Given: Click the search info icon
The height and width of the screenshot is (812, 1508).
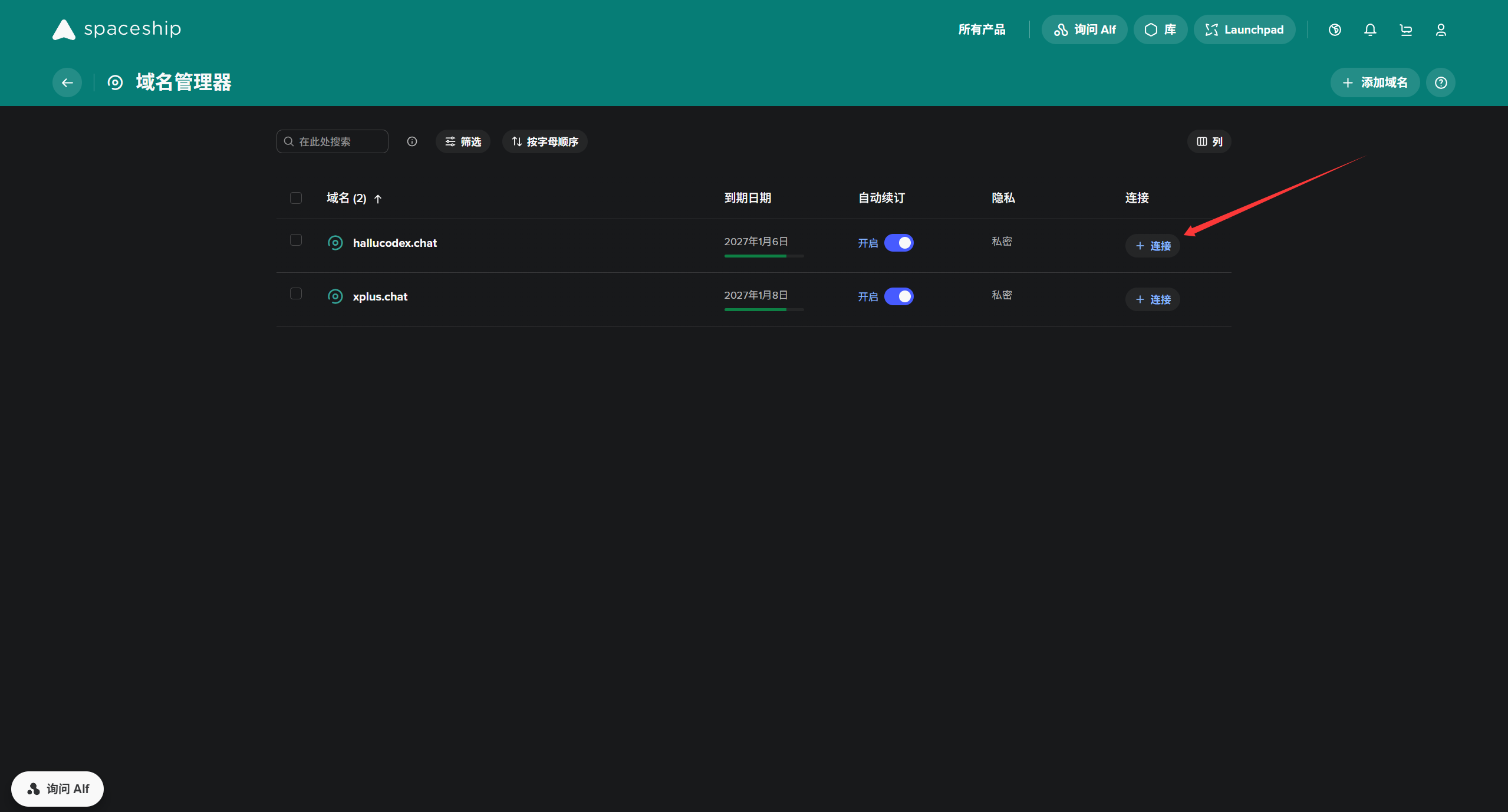Looking at the screenshot, I should tap(412, 141).
